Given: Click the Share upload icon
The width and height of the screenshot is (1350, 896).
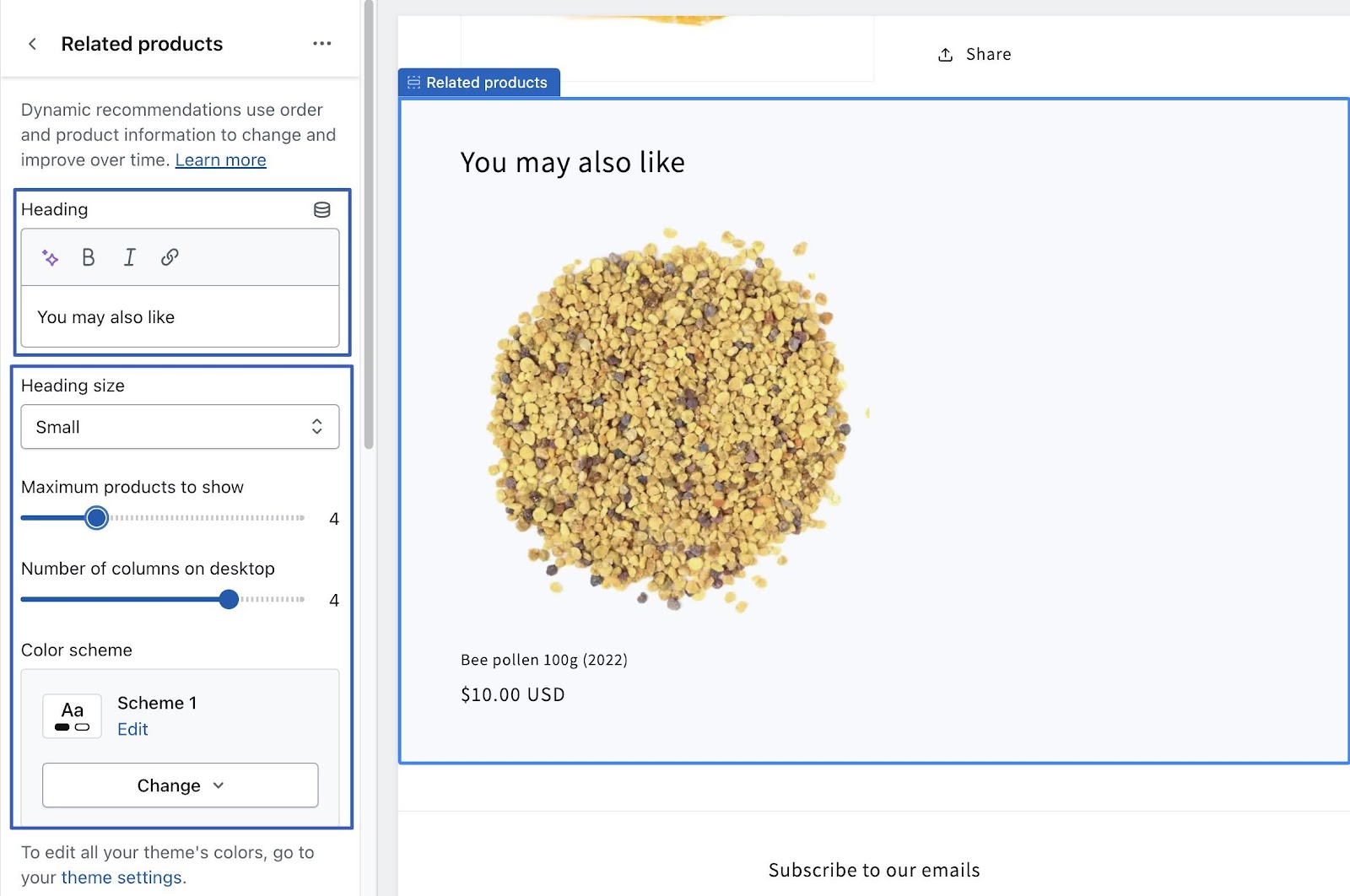Looking at the screenshot, I should click(x=945, y=55).
